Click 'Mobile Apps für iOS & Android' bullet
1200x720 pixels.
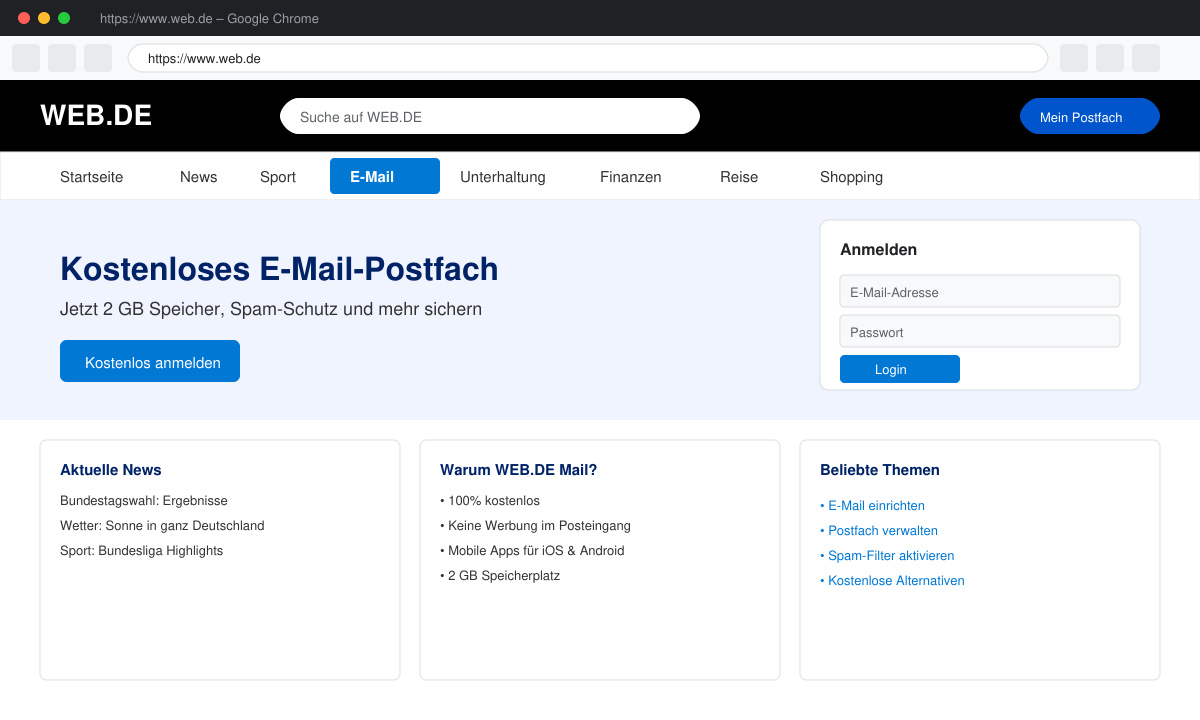[532, 550]
